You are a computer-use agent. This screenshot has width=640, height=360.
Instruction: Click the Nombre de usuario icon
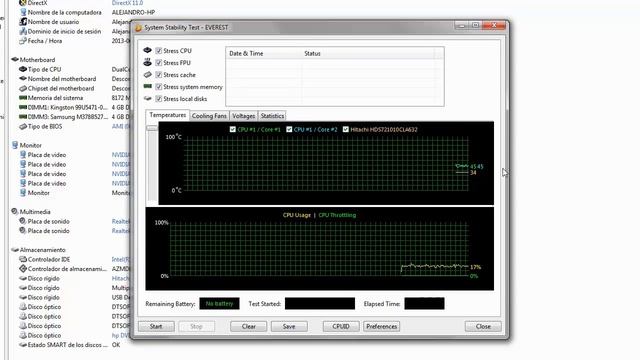coord(23,22)
